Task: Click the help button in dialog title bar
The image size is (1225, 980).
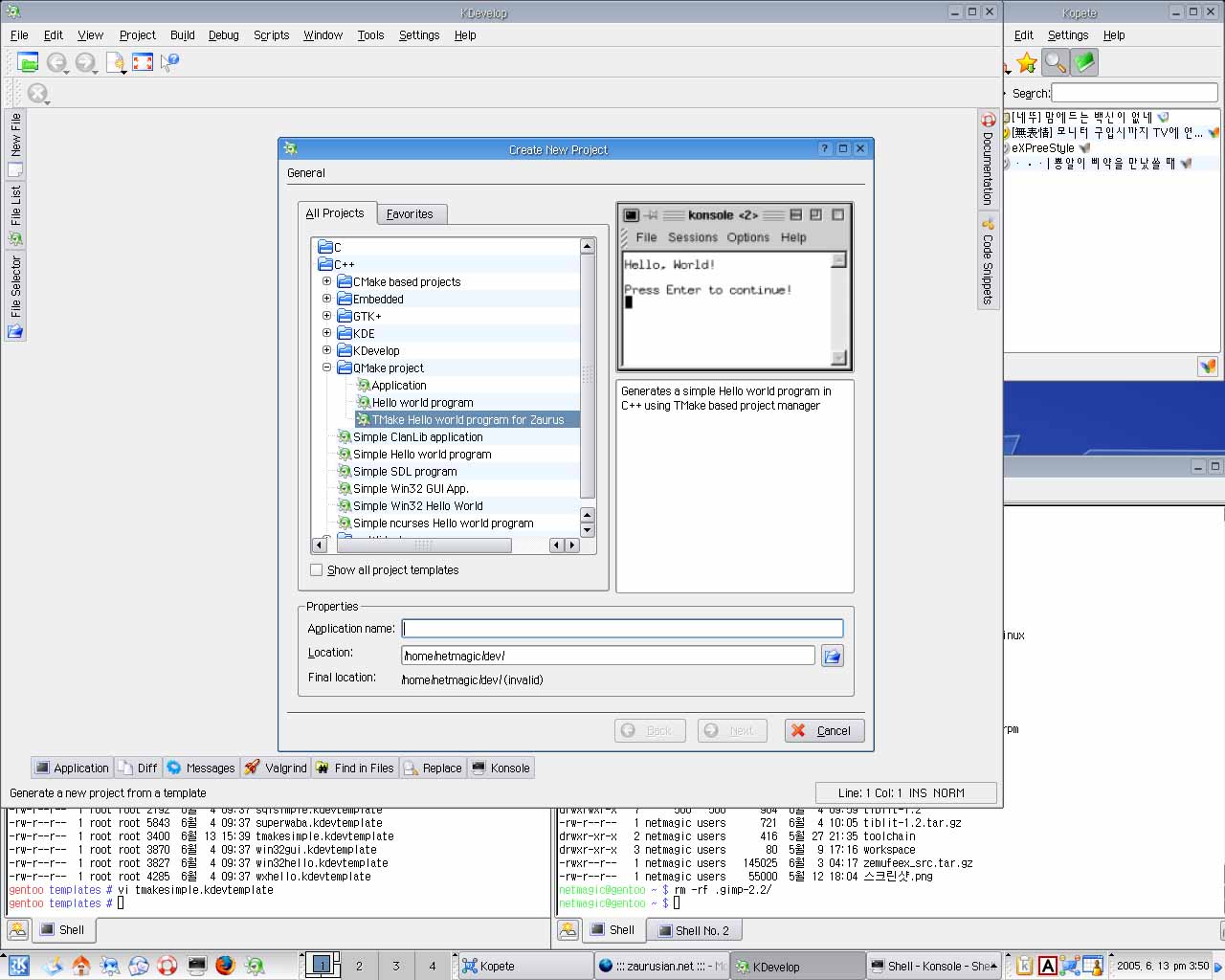Action: coord(825,148)
